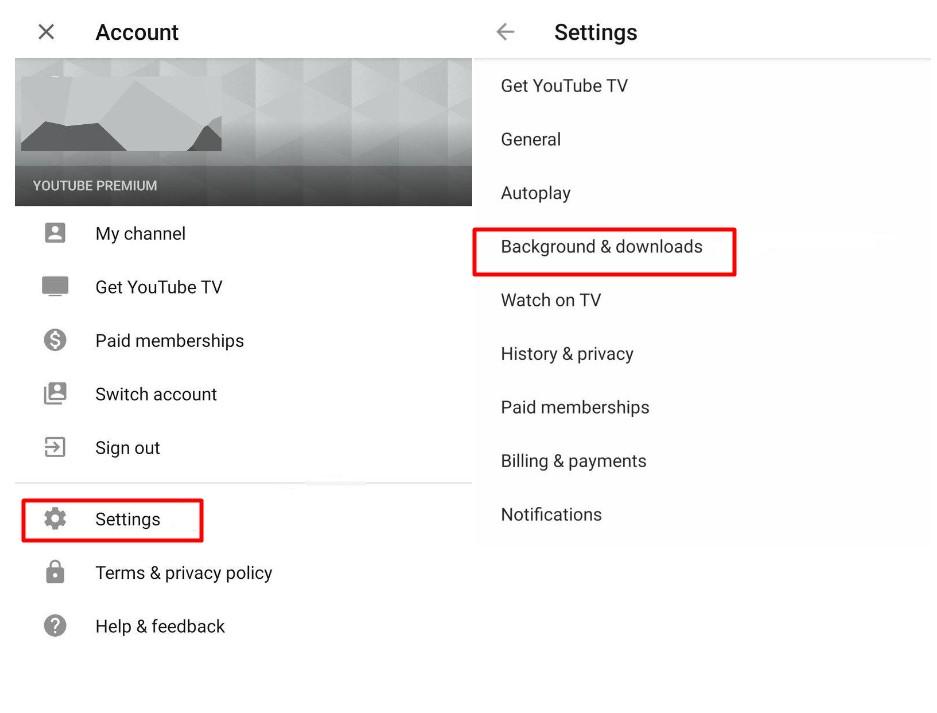Click the Paid memberships dollar icon

55,340
